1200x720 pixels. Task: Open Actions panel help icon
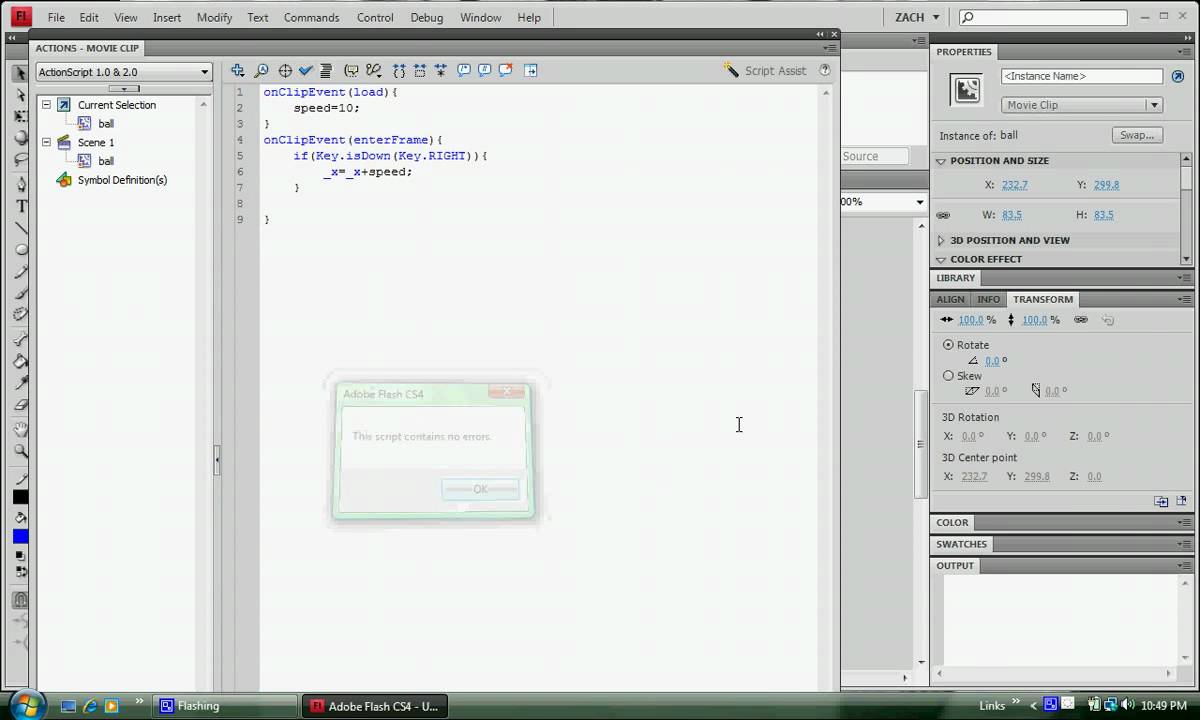coord(825,71)
